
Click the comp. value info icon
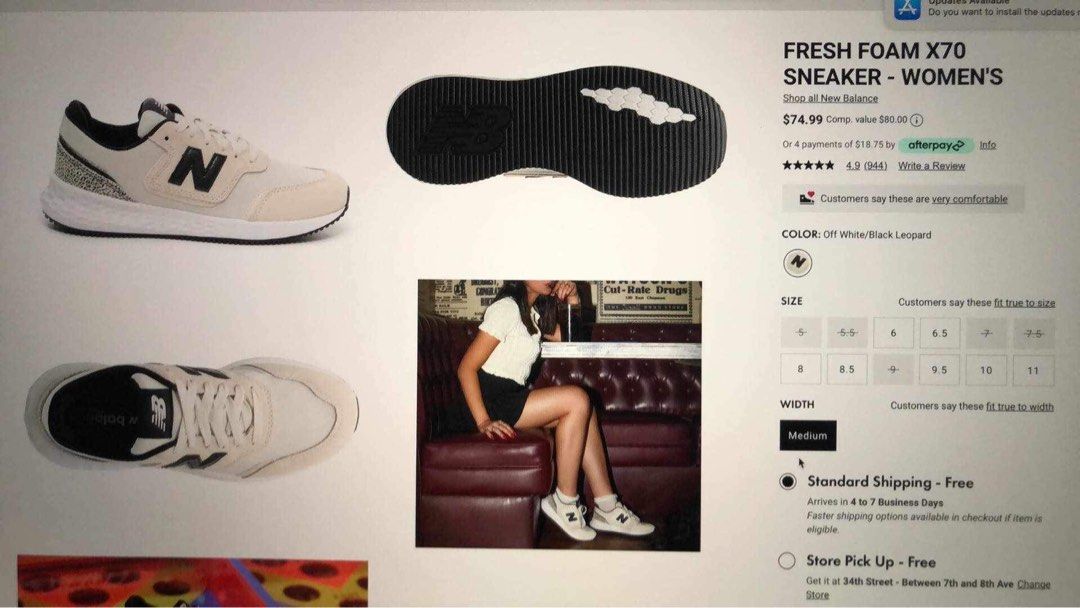pos(917,120)
